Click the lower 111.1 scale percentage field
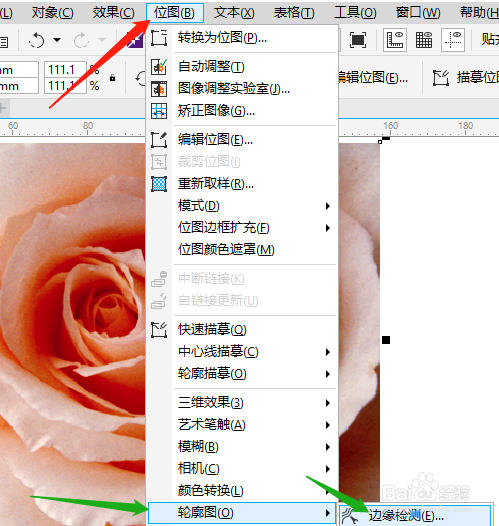 pos(65,86)
